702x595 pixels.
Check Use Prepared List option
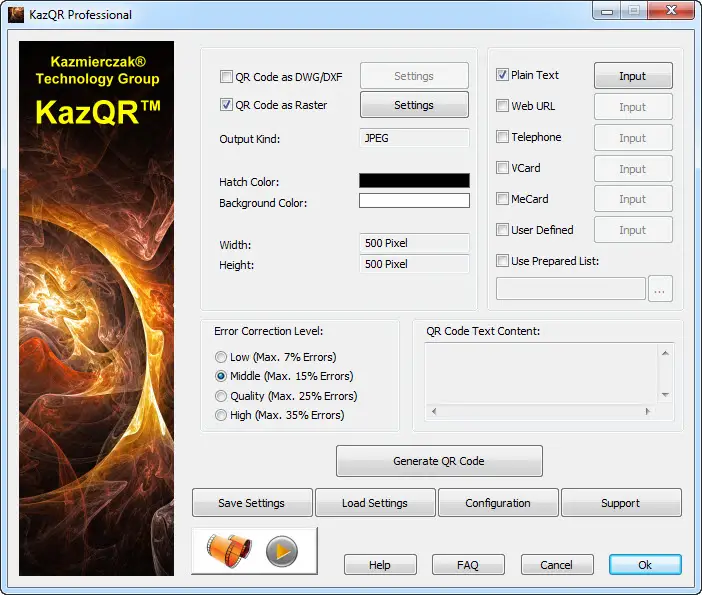(x=502, y=261)
